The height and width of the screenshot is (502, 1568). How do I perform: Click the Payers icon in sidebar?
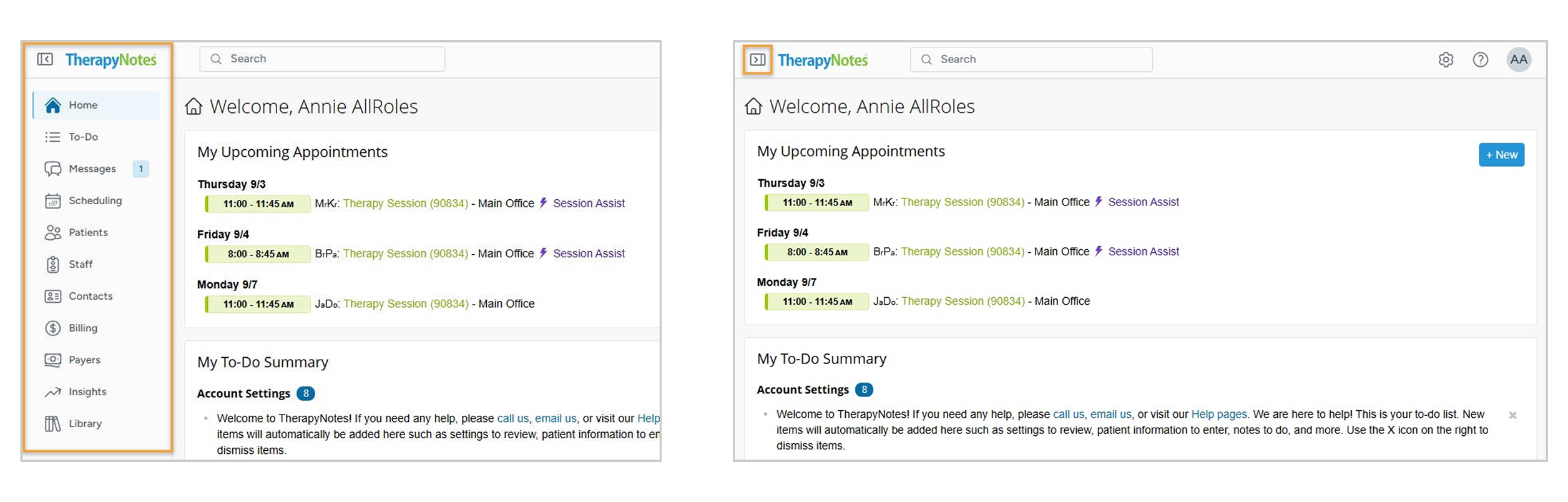tap(53, 360)
